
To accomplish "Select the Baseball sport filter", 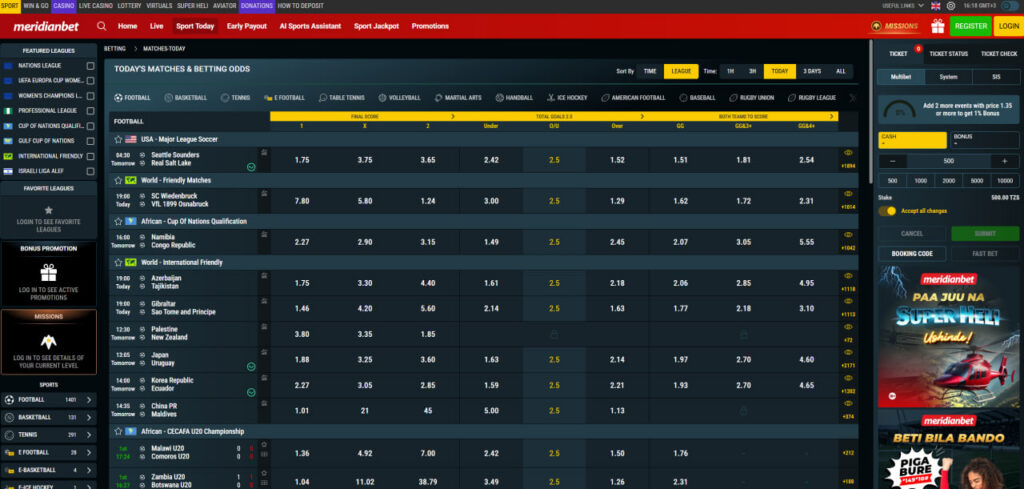I will 697,98.
